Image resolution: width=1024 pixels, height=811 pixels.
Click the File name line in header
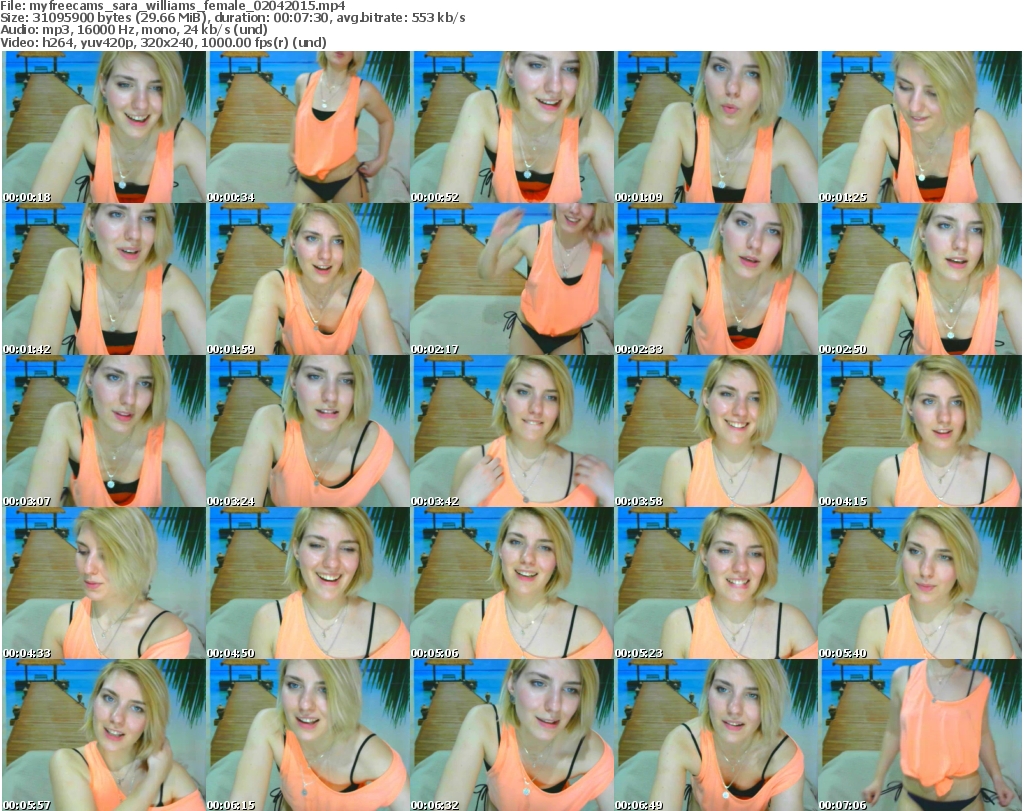point(173,6)
